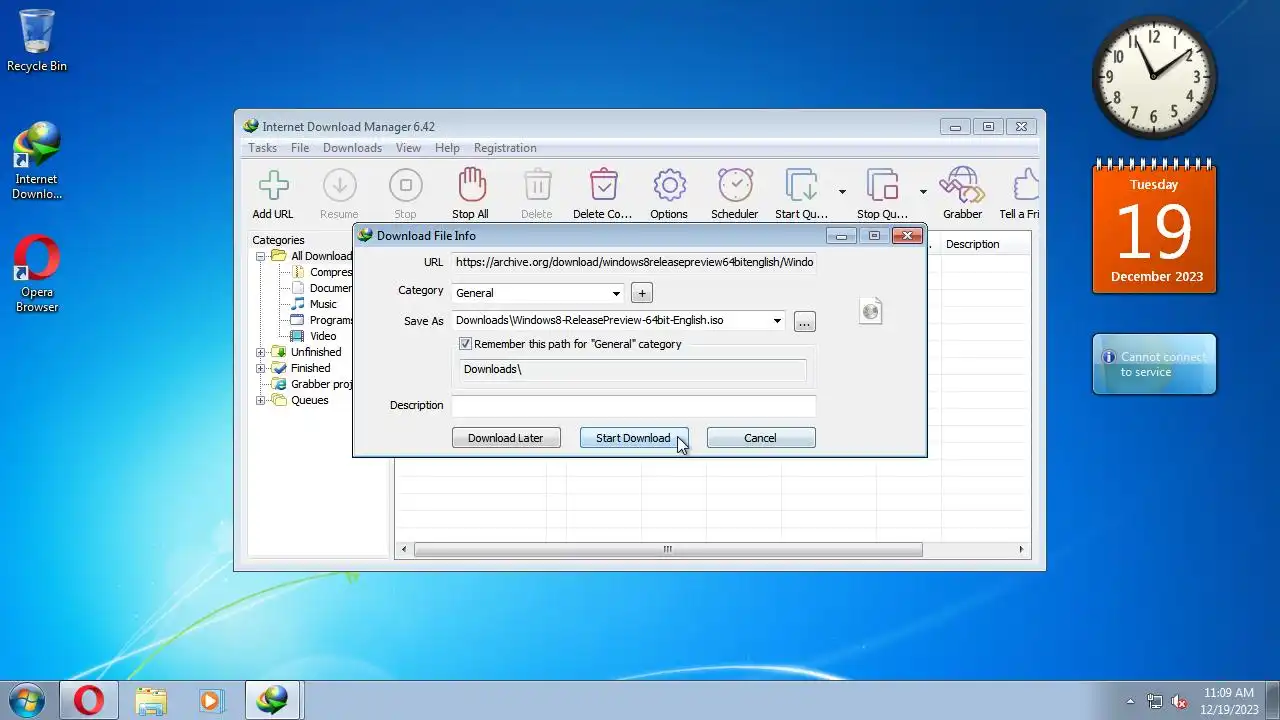Click the Delete trash icon

(537, 186)
